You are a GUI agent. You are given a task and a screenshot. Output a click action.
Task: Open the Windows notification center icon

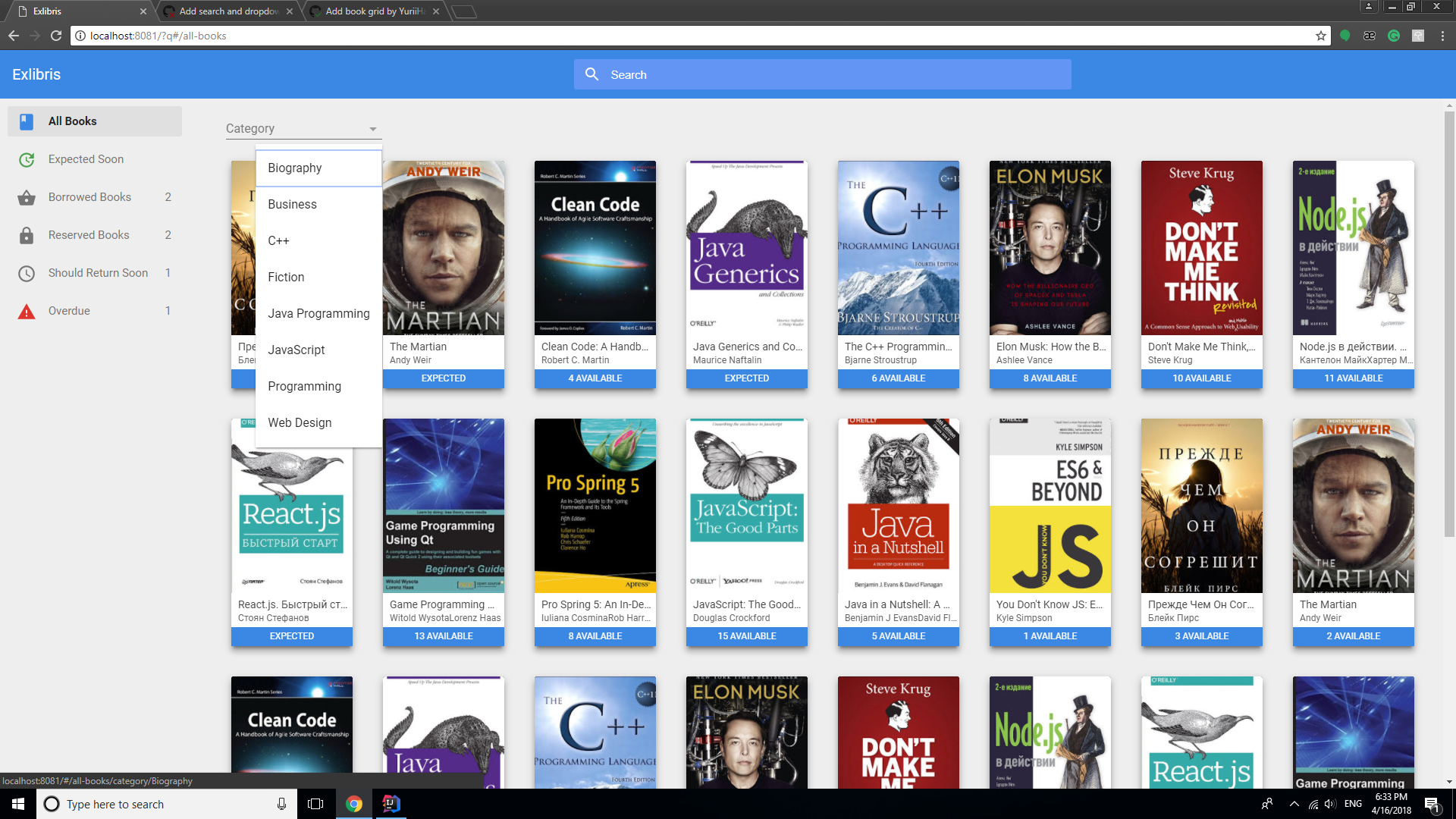click(x=1432, y=804)
